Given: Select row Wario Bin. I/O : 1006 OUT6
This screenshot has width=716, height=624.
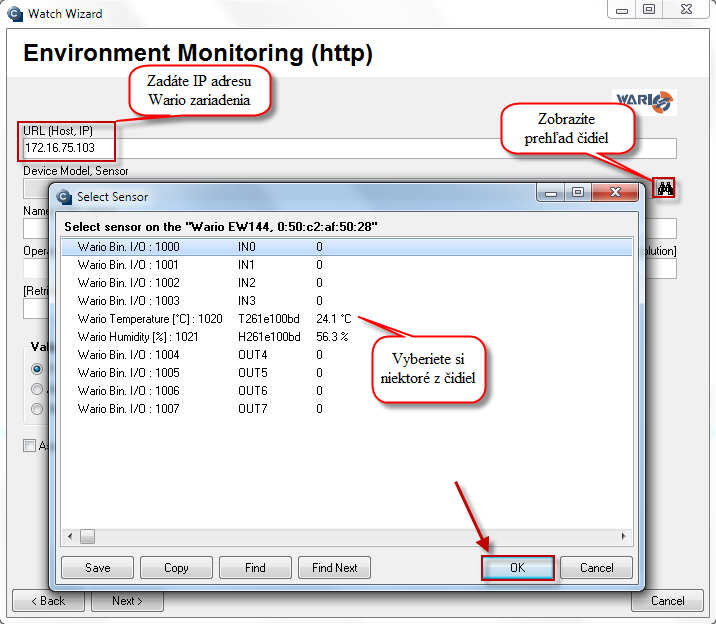Looking at the screenshot, I should (x=347, y=391).
